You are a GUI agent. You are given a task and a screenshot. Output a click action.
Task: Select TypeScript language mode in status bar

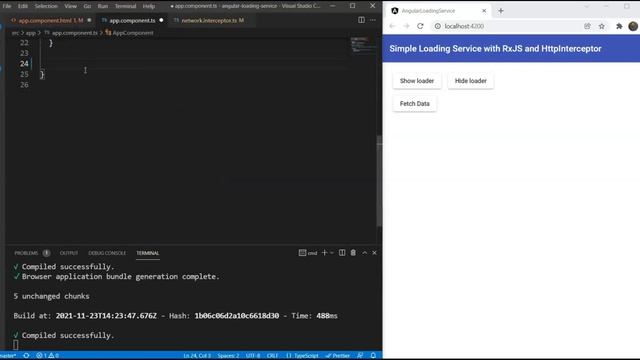[302, 356]
